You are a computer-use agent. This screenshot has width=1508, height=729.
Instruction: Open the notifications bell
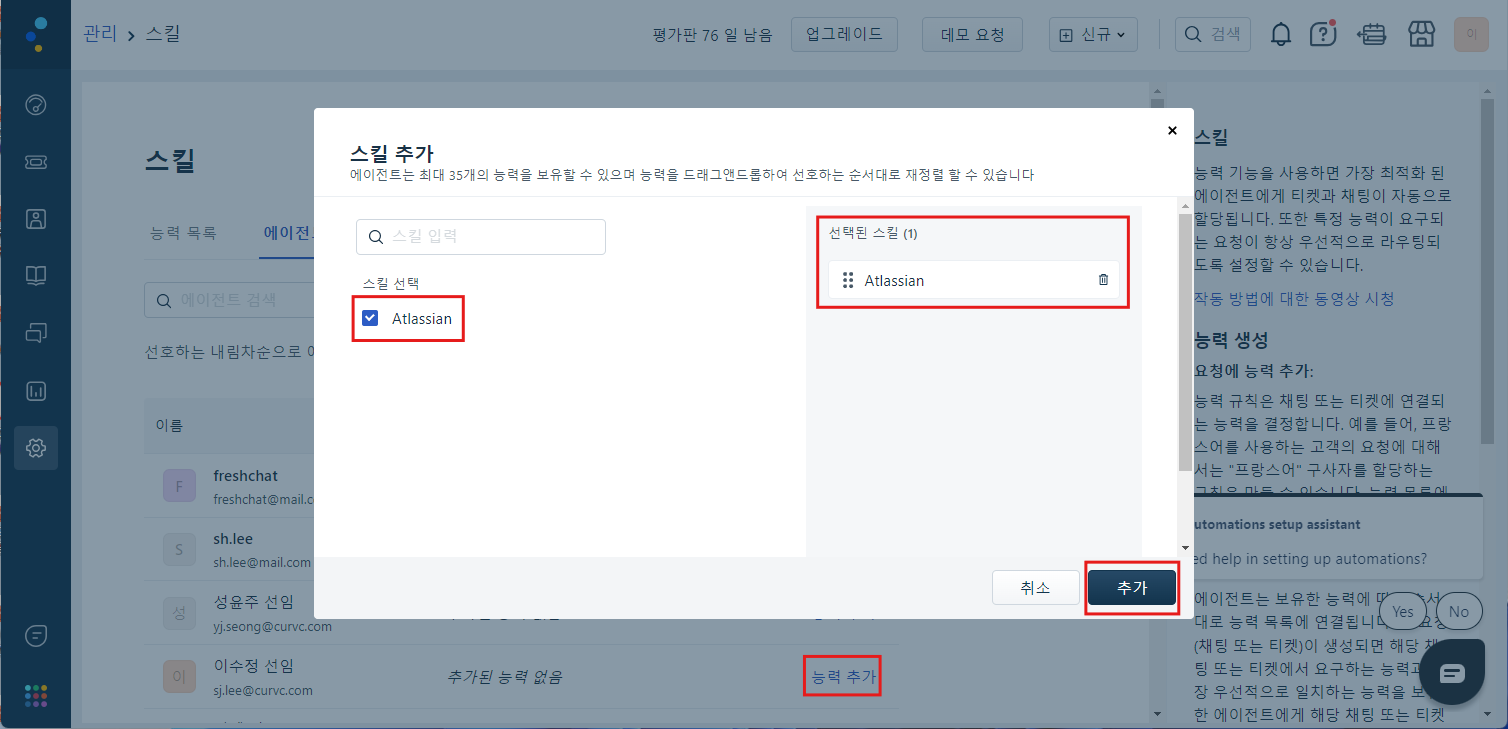[1281, 34]
